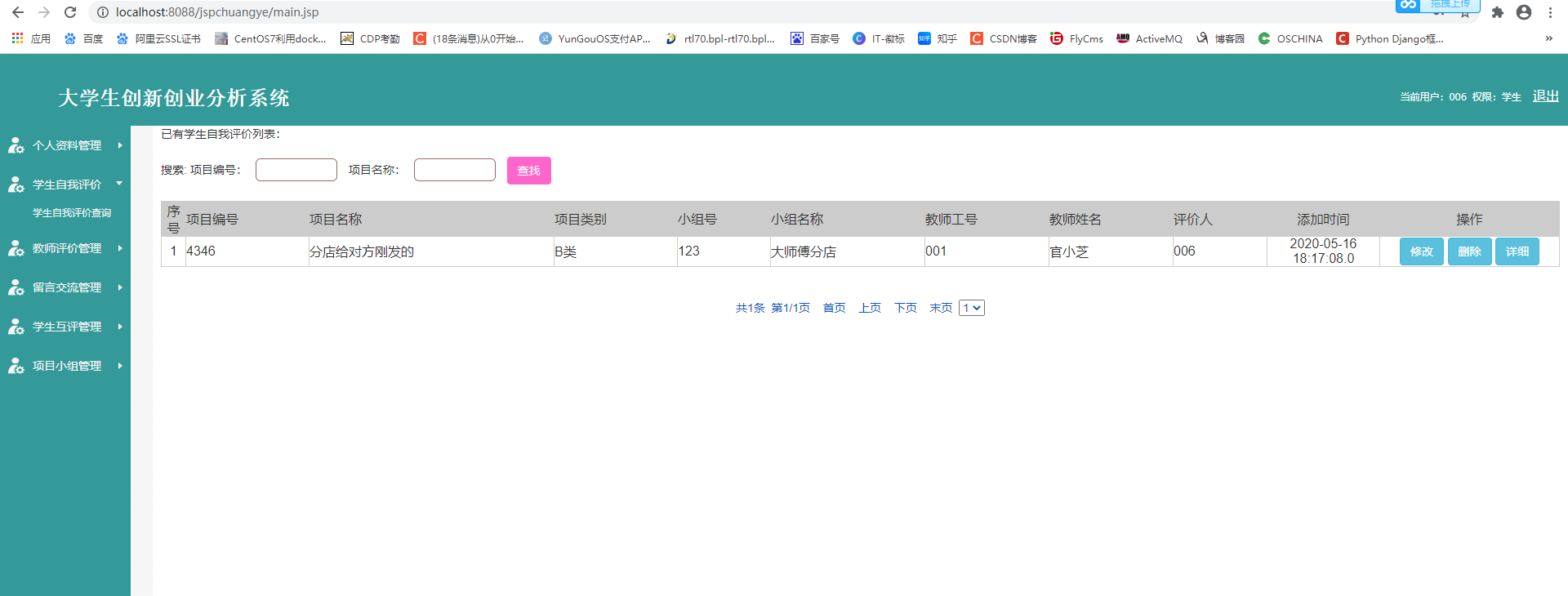The width and height of the screenshot is (1568, 596).
Task: Expand the 学生互评管理 sidebar menu
Action: point(65,327)
